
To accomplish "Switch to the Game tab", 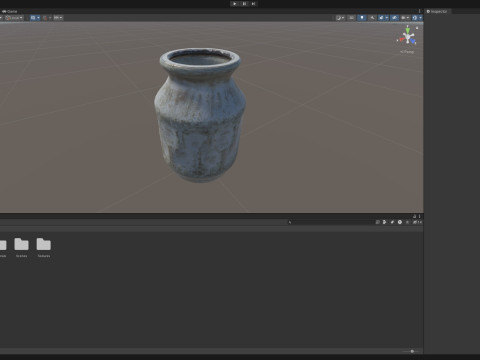I will click(x=10, y=11).
